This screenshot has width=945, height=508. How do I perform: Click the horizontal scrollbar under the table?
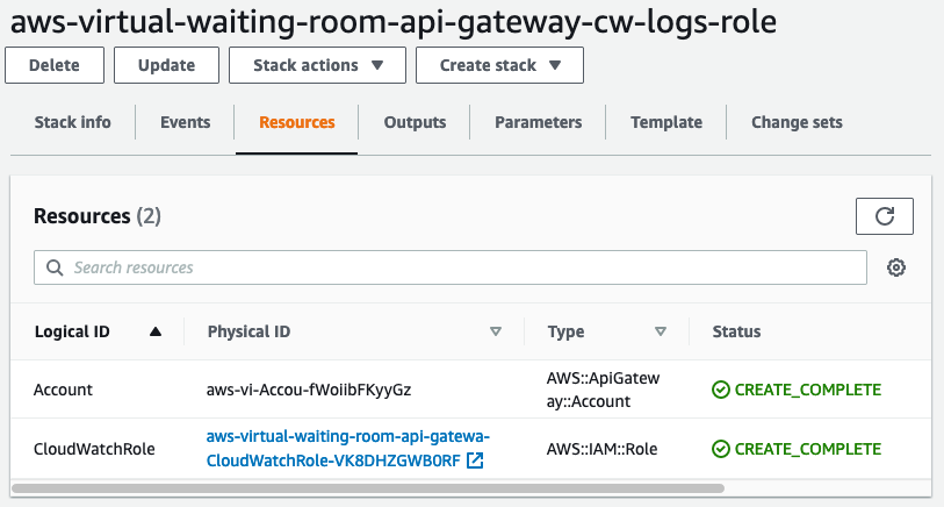(x=368, y=489)
